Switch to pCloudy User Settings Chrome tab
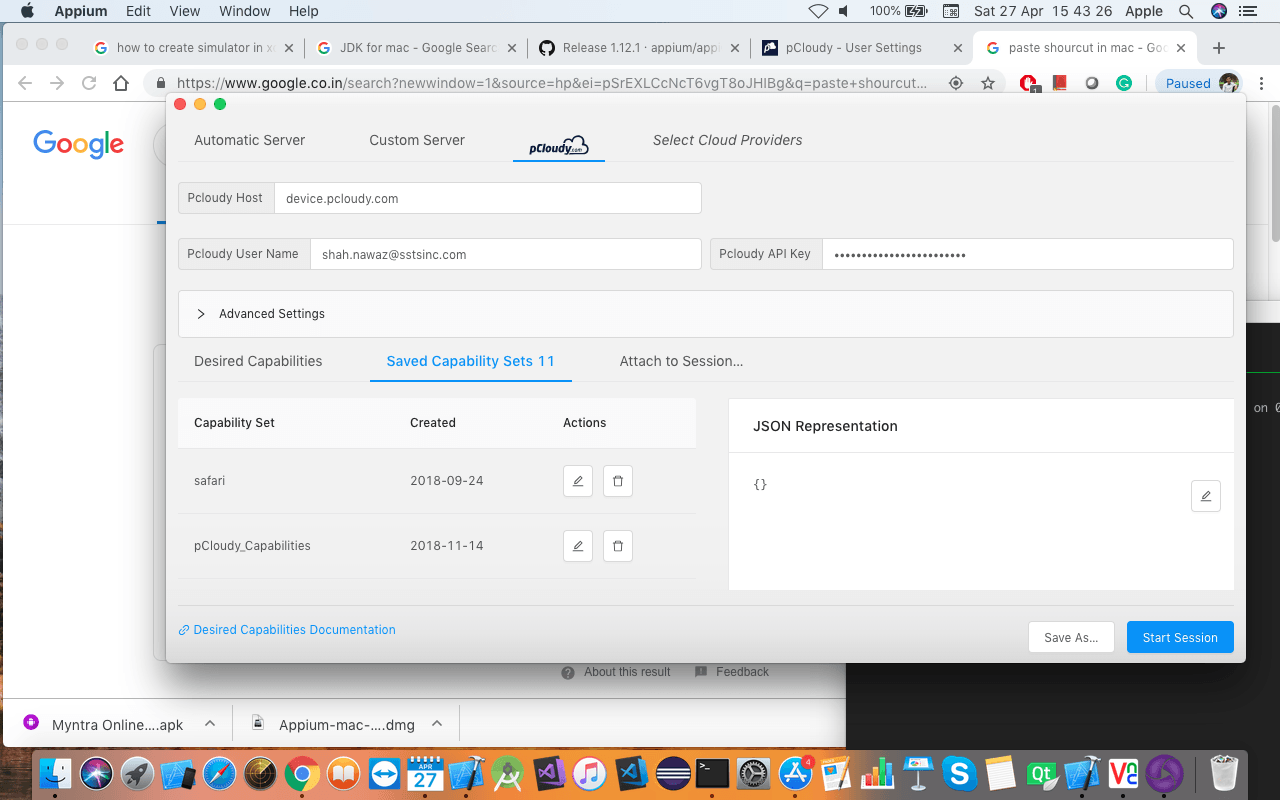Image resolution: width=1280 pixels, height=800 pixels. coord(854,47)
